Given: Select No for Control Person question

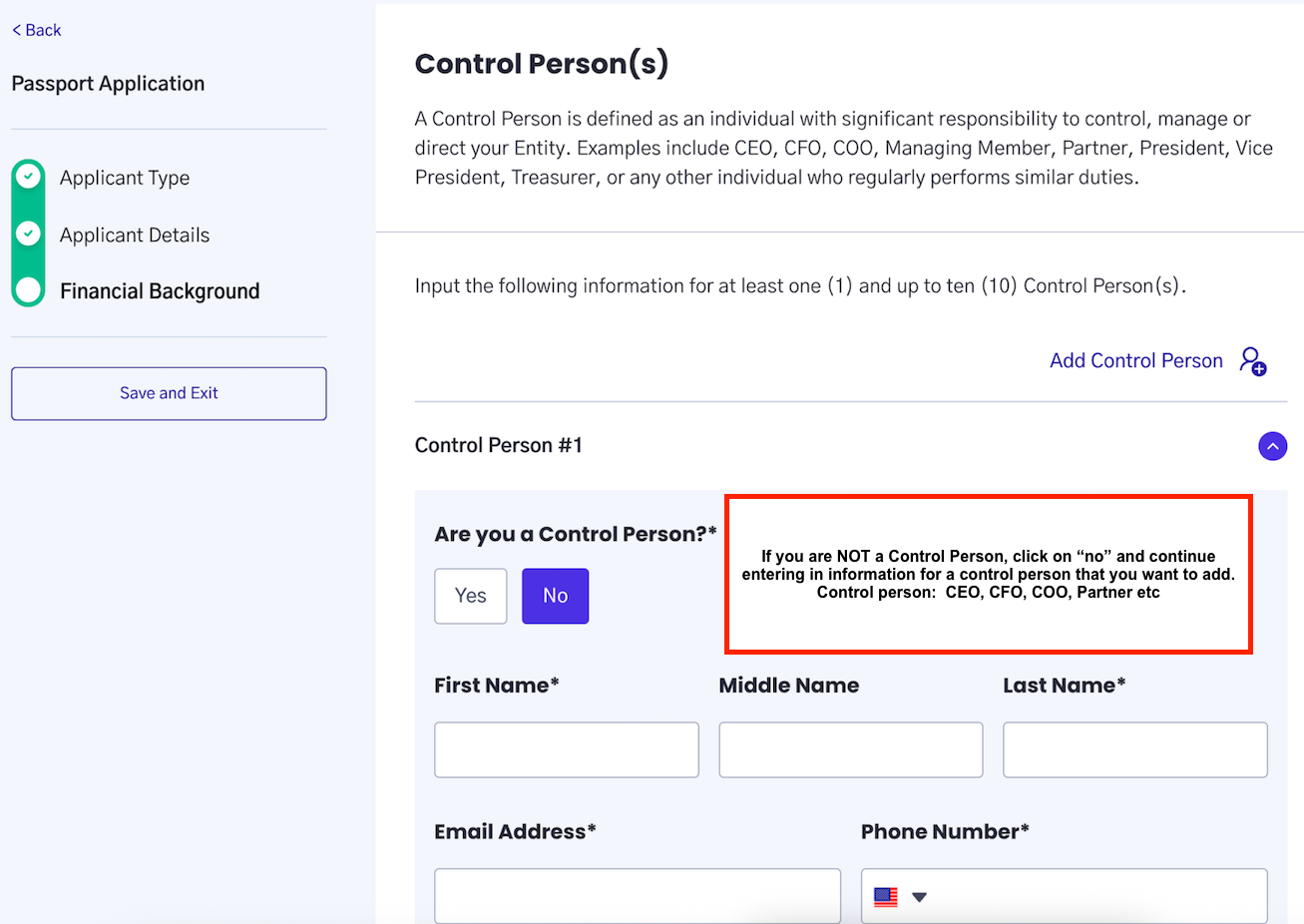Looking at the screenshot, I should 556,596.
